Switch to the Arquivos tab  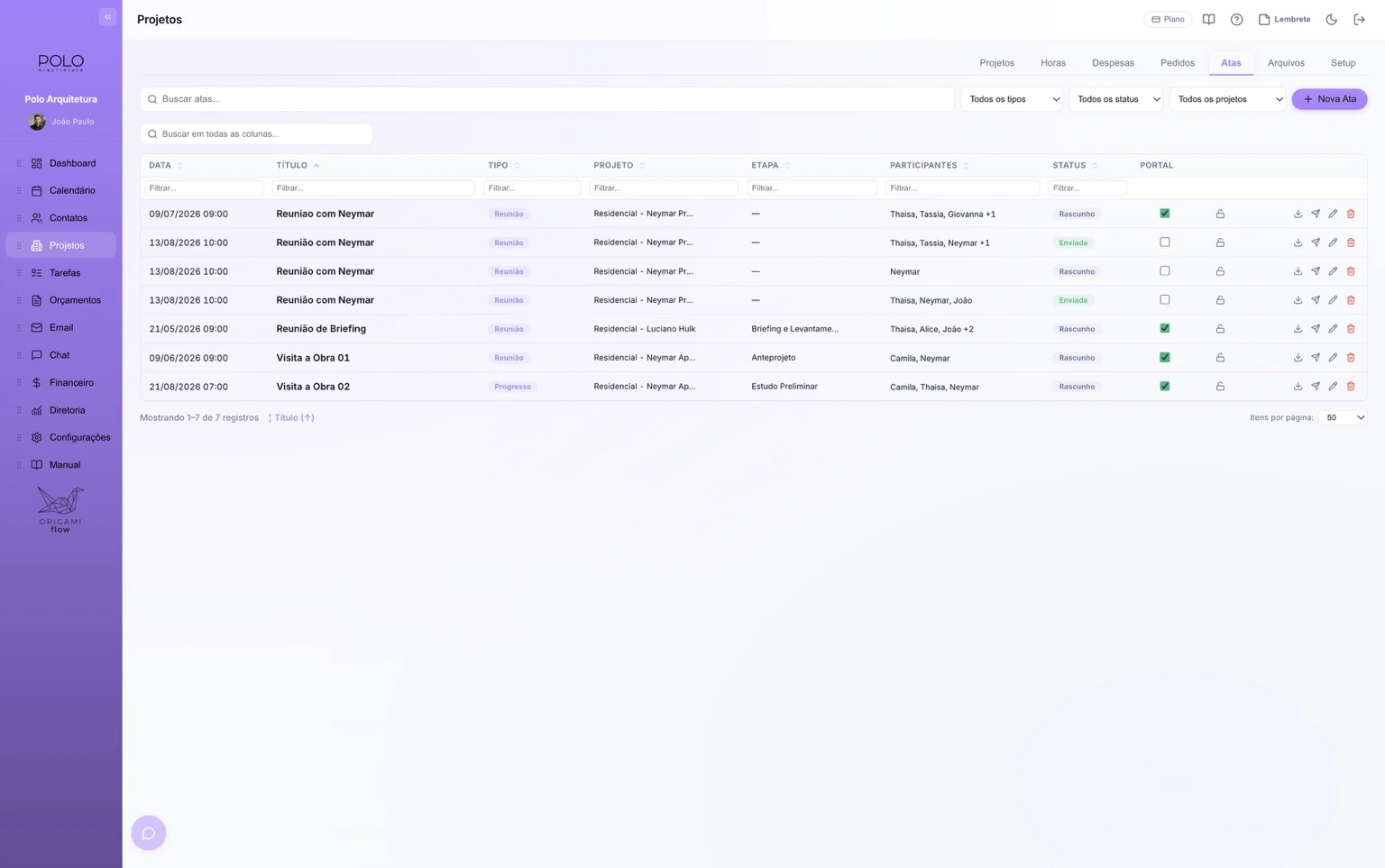click(1286, 63)
